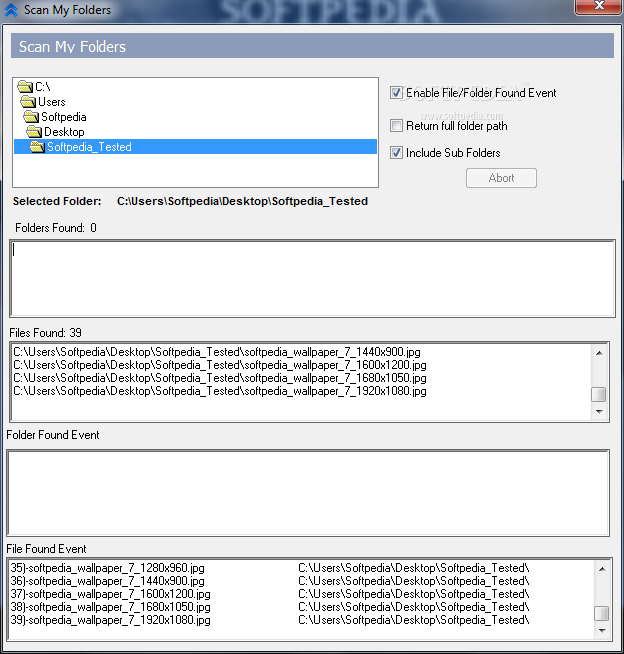The height and width of the screenshot is (654, 624).
Task: Click inside the Folder Found Event box
Action: 308,493
